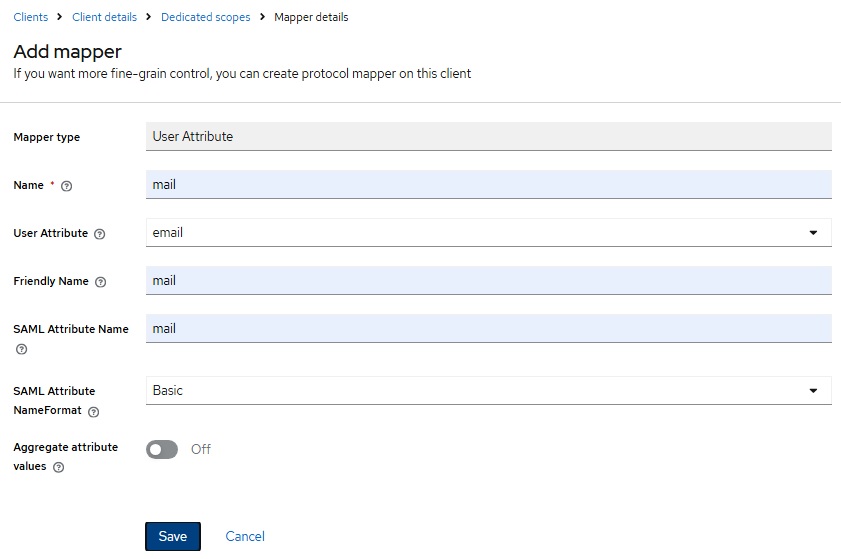
Task: Focus the Name input field
Action: pyautogui.click(x=489, y=185)
